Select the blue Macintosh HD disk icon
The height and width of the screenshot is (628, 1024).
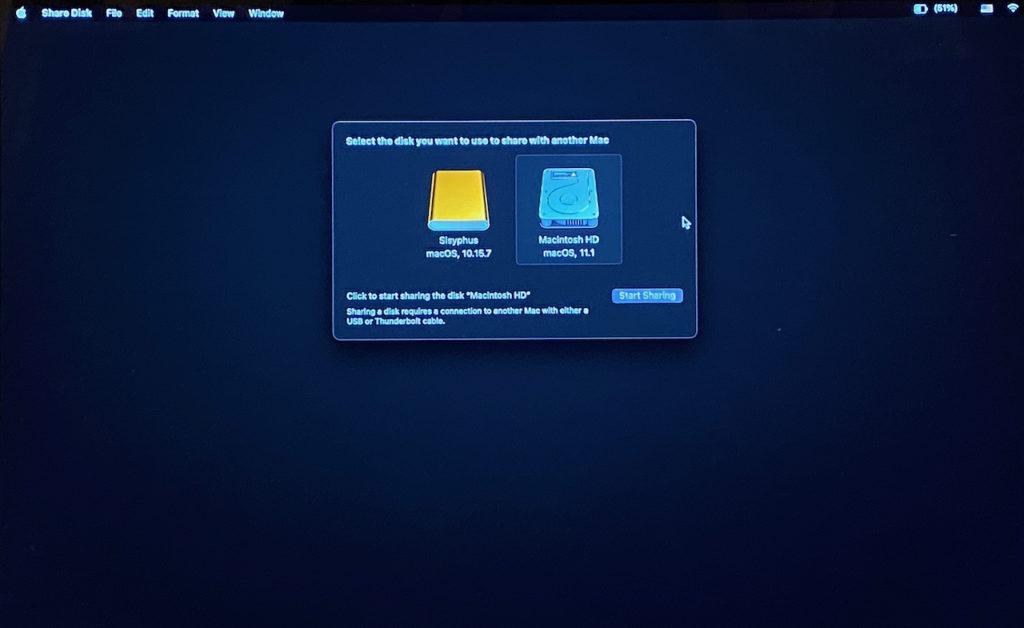point(568,199)
